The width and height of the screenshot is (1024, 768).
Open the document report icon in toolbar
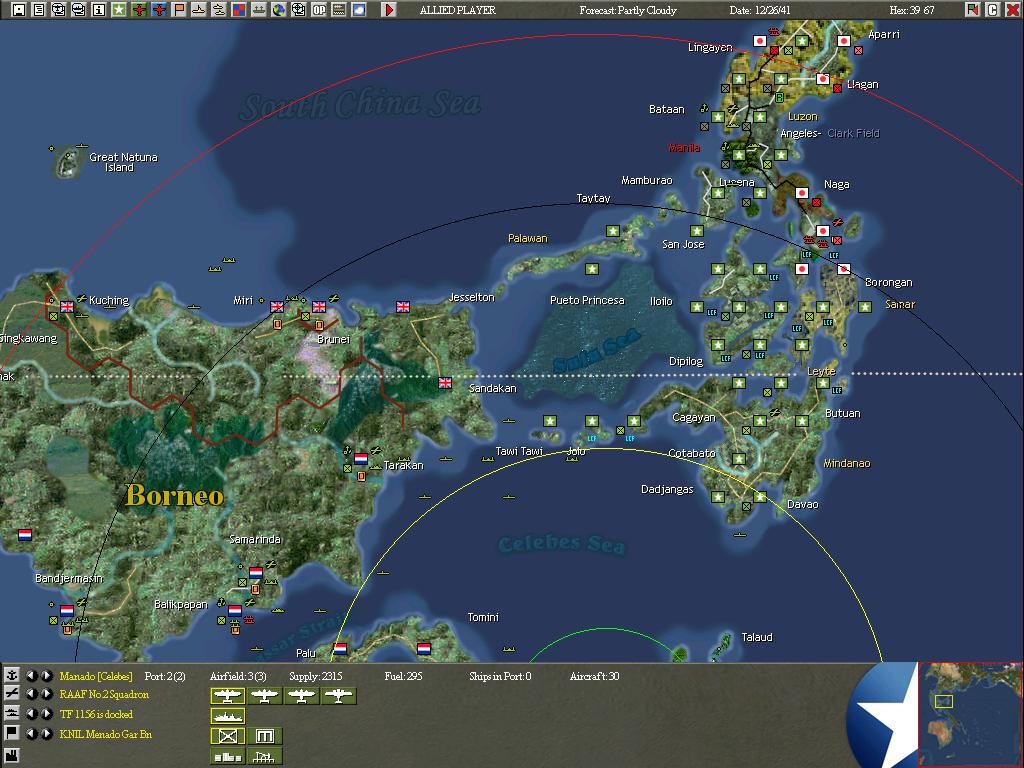pyautogui.click(x=39, y=10)
